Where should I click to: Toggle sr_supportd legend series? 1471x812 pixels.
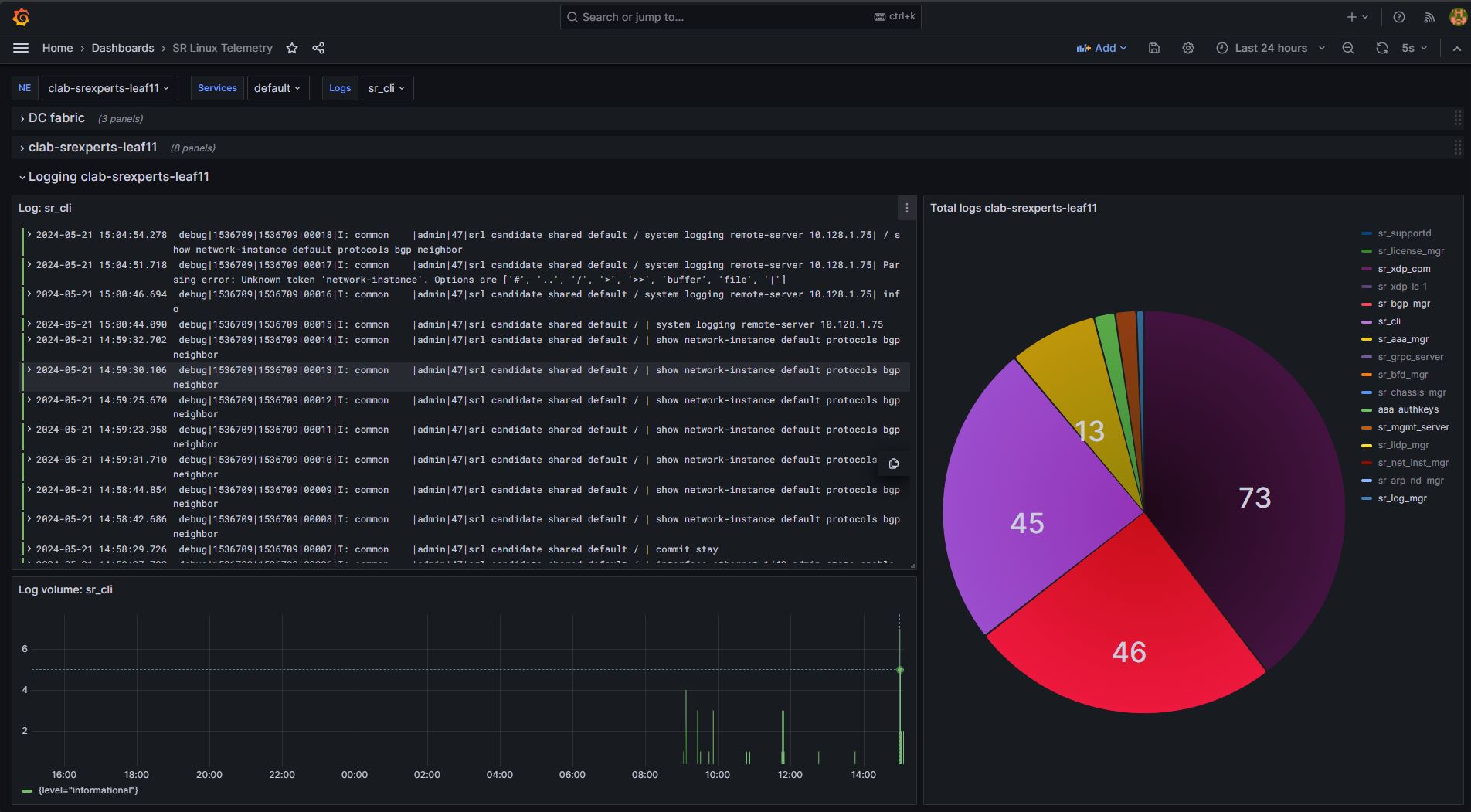1405,233
